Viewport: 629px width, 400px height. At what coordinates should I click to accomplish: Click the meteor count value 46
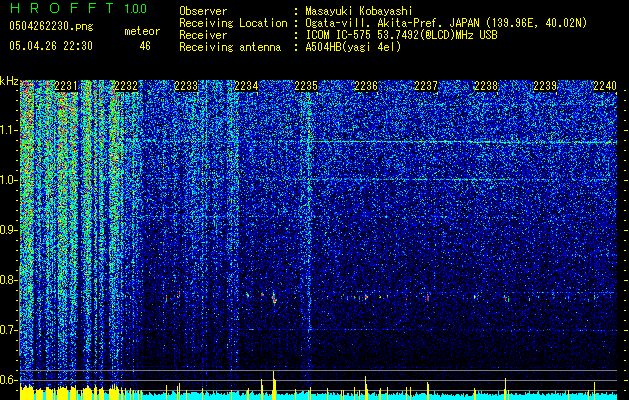click(x=145, y=46)
